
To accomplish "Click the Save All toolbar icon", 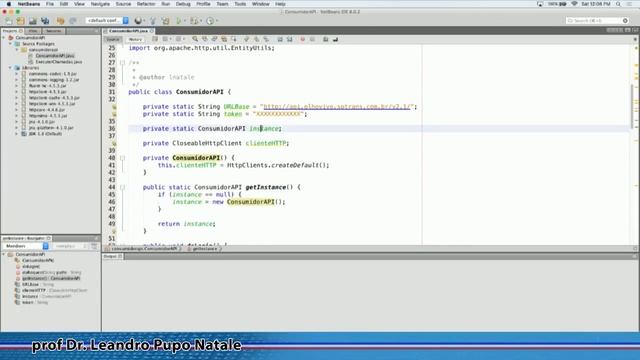I will click(x=45, y=21).
